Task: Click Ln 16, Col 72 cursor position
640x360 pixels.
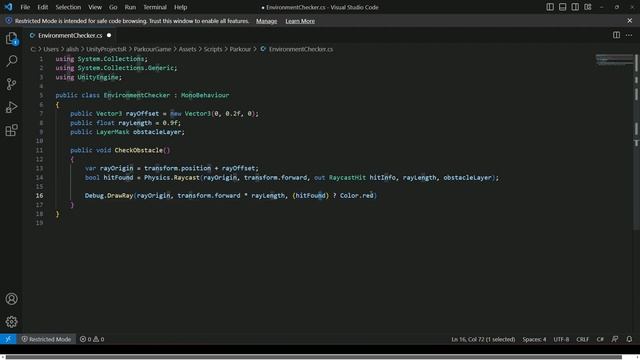Action: [483, 339]
